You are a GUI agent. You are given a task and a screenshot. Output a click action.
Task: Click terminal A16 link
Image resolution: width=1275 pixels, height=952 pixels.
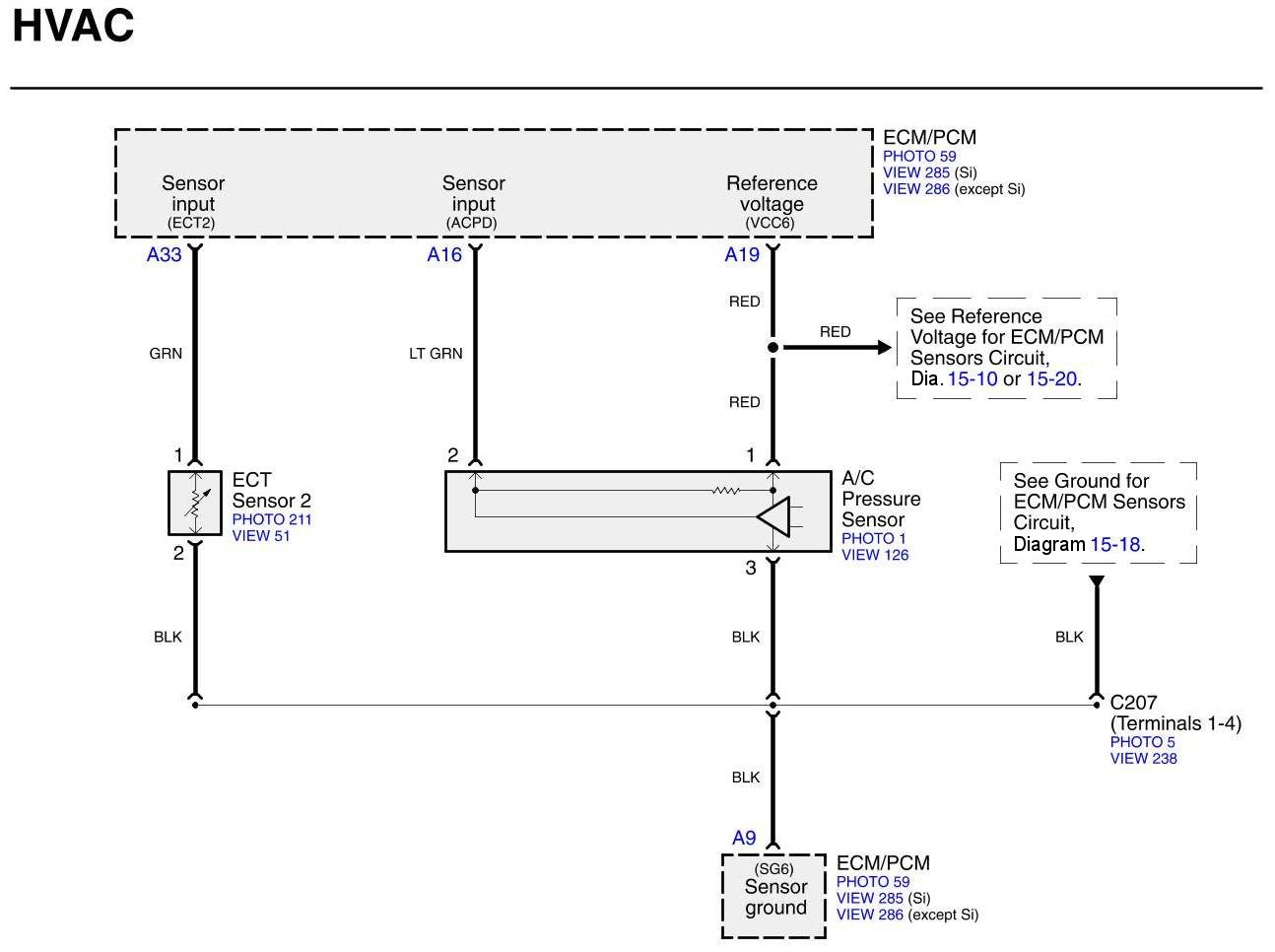point(443,255)
